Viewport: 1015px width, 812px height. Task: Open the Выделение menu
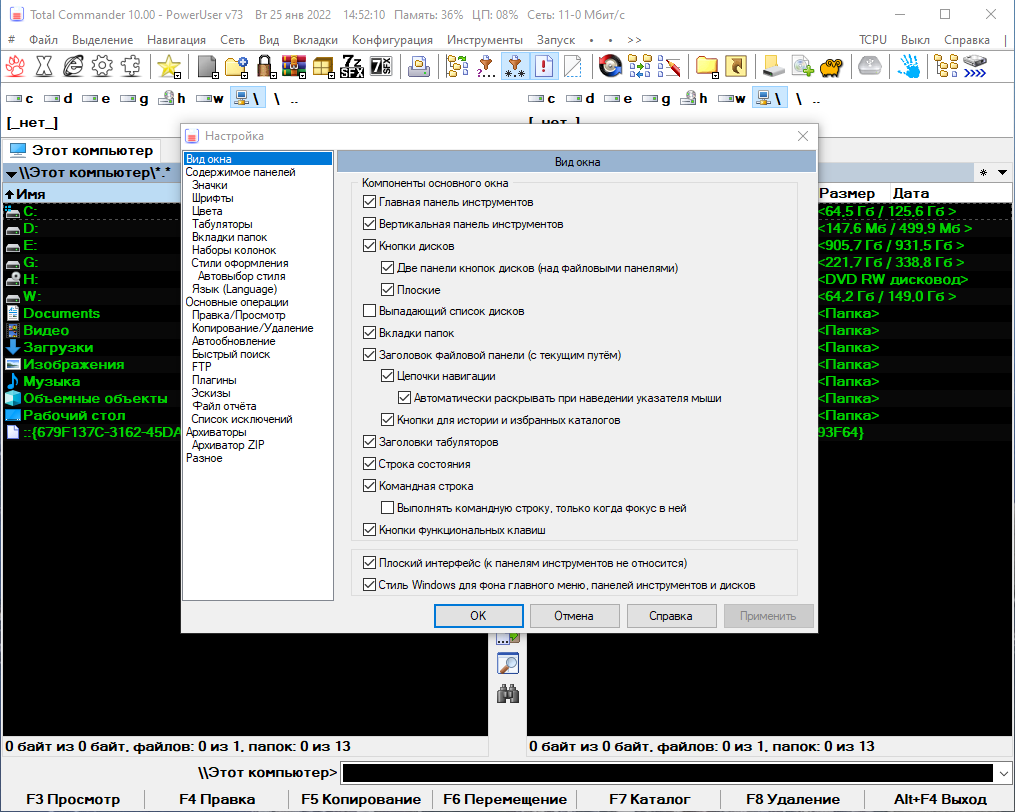pos(102,39)
